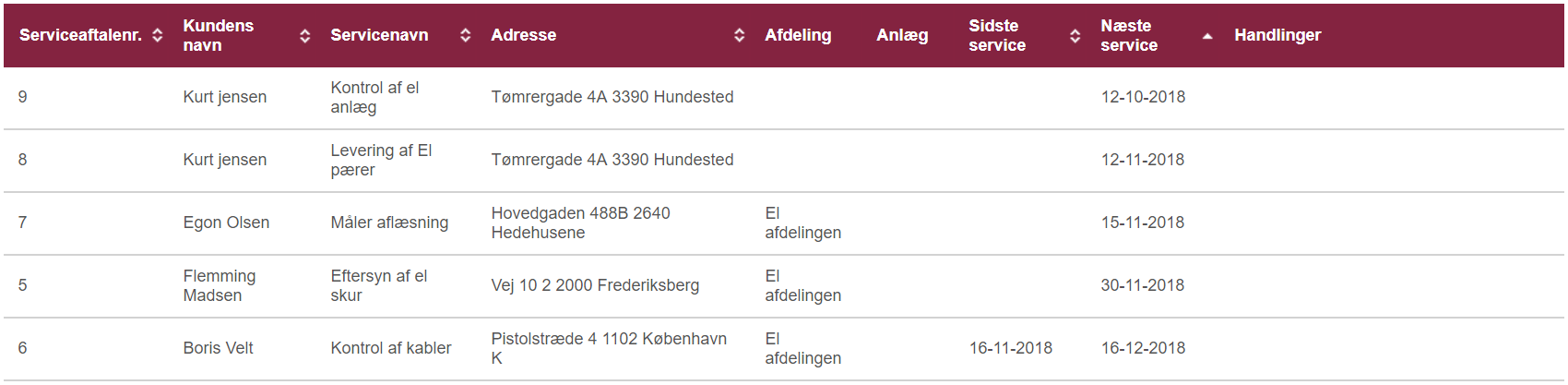The width and height of the screenshot is (1568, 385).
Task: Select the Kurt jensen Kontrol af anlæg row
Action: (x=374, y=97)
